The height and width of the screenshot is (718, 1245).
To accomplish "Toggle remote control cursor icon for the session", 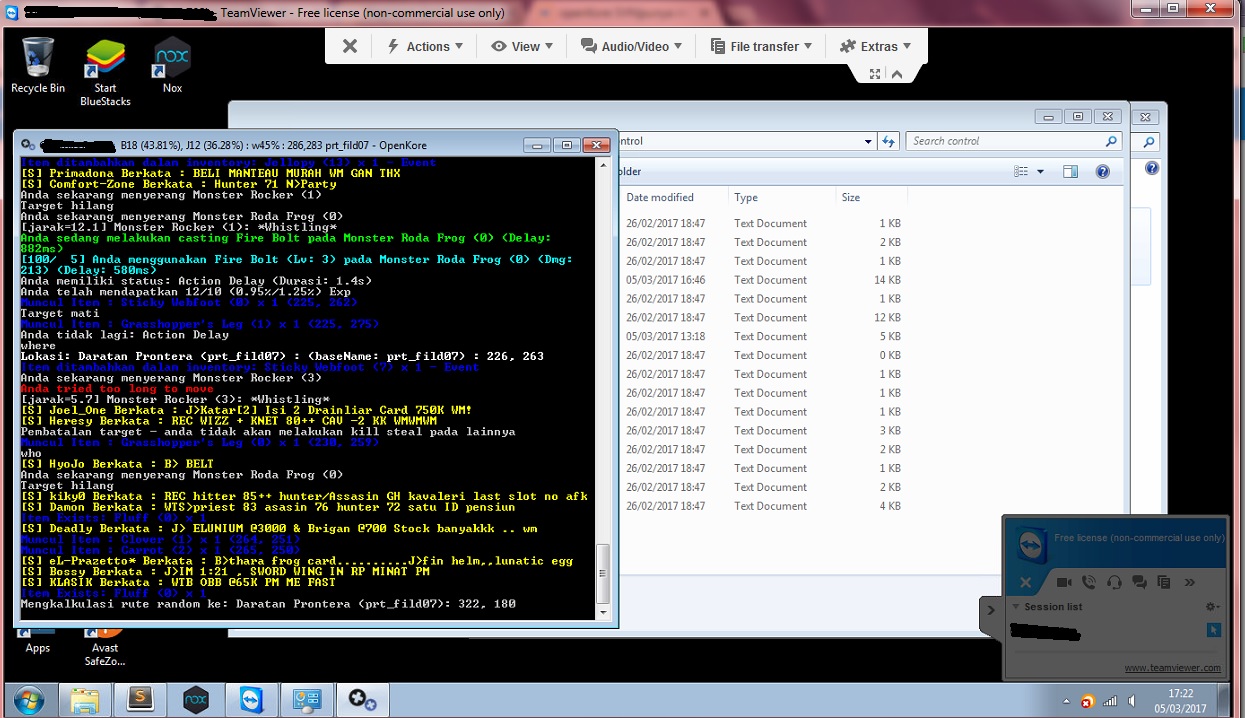I will [1213, 630].
